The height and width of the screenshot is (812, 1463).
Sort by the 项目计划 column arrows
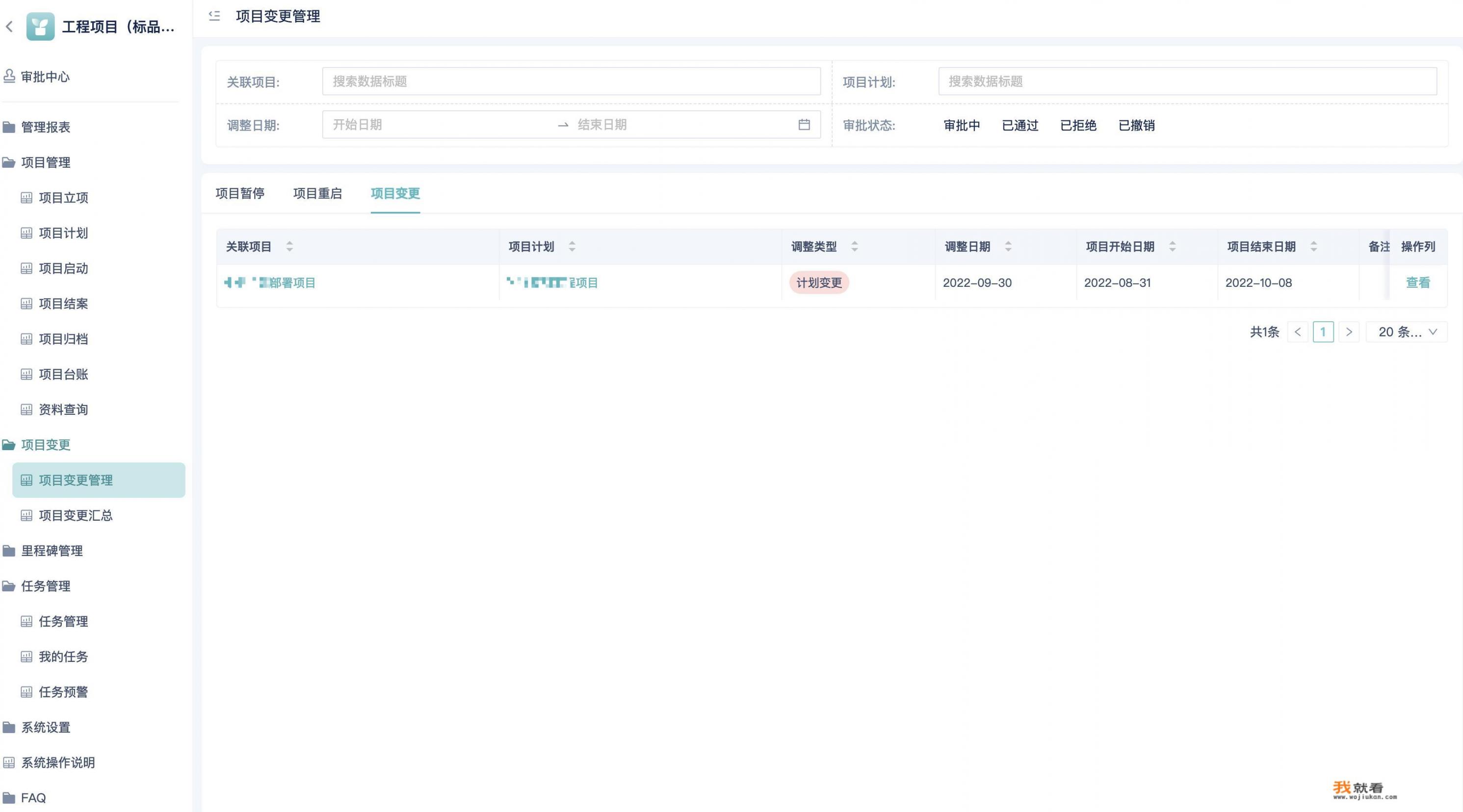[572, 246]
